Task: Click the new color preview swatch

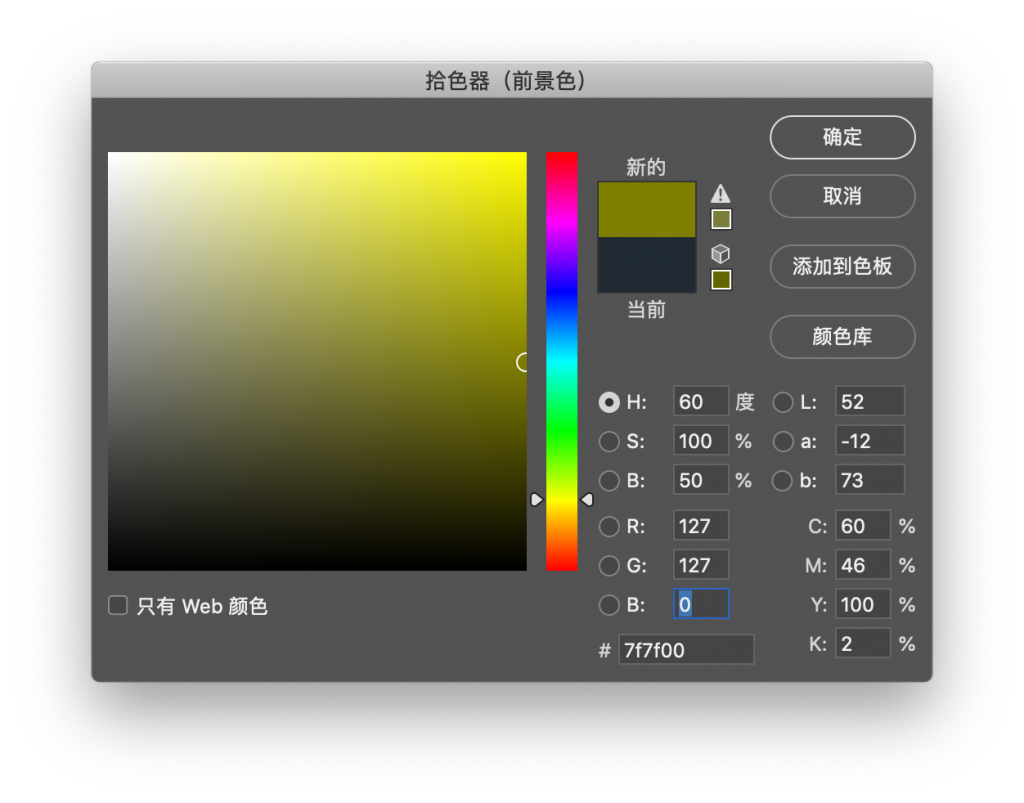Action: pos(646,209)
